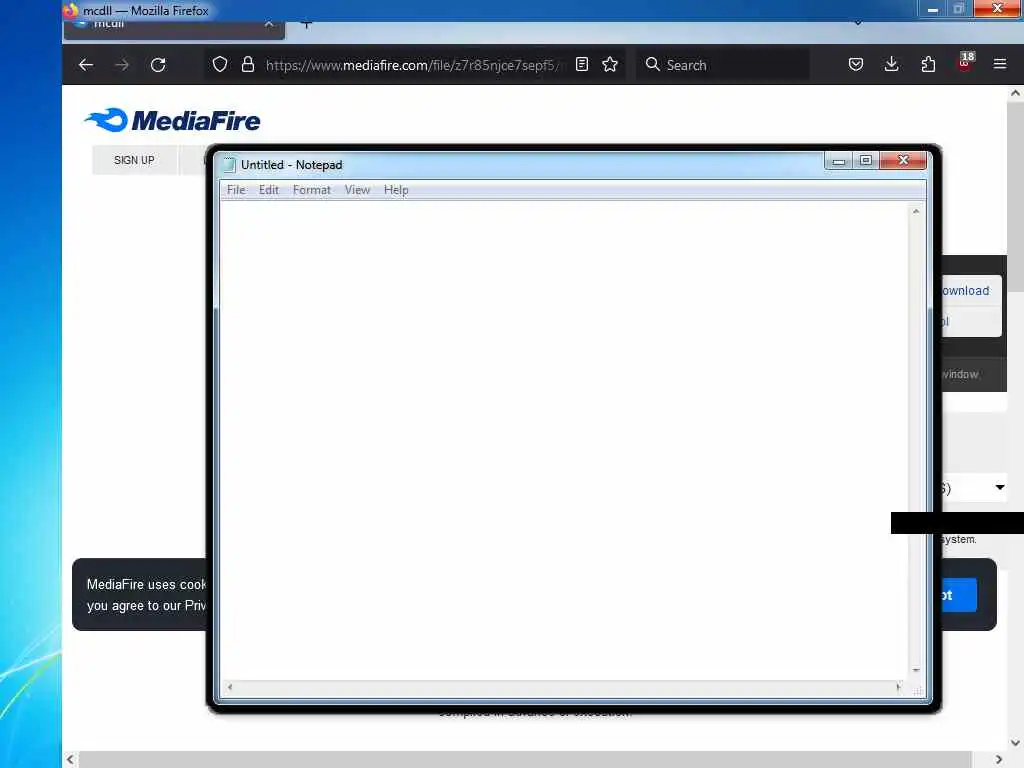Go forward in Firefox

click(121, 65)
